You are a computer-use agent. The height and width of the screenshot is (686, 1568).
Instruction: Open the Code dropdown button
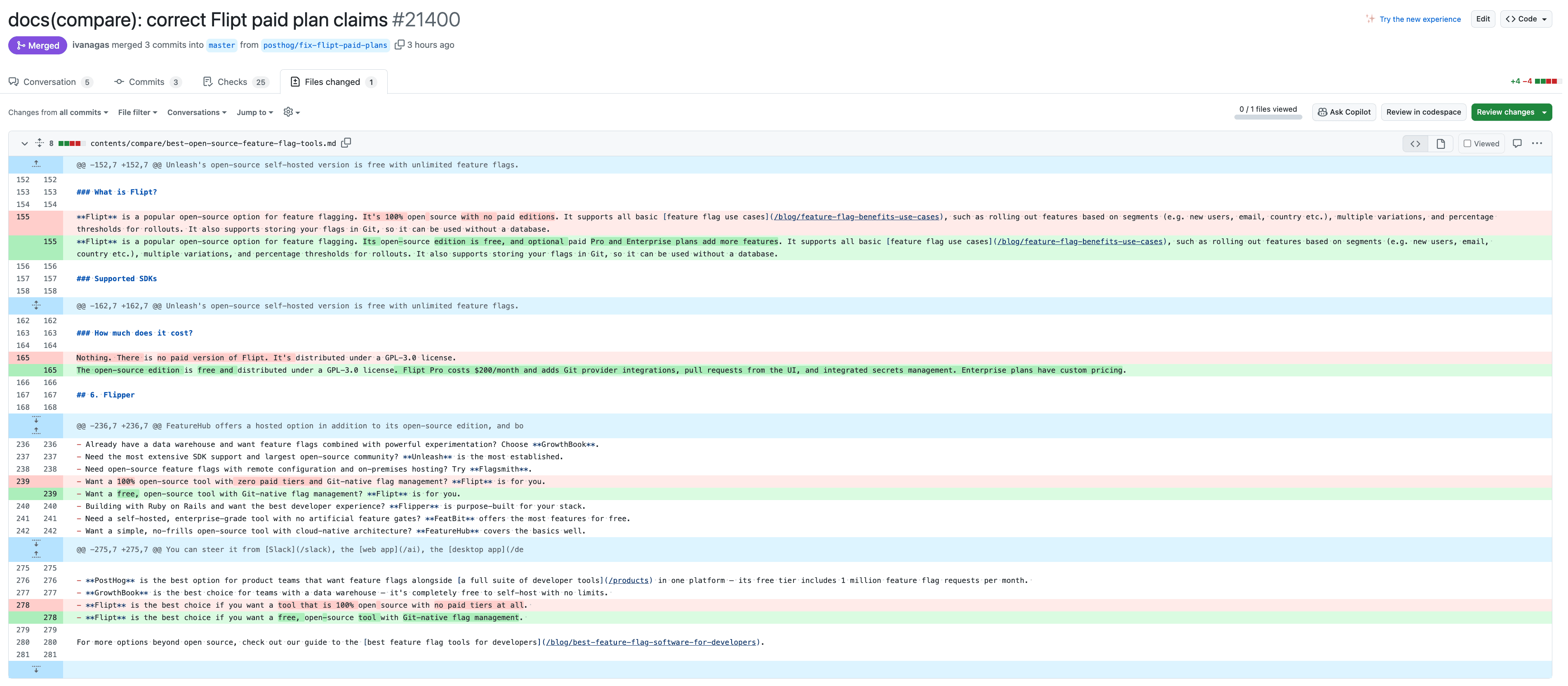pyautogui.click(x=1526, y=19)
